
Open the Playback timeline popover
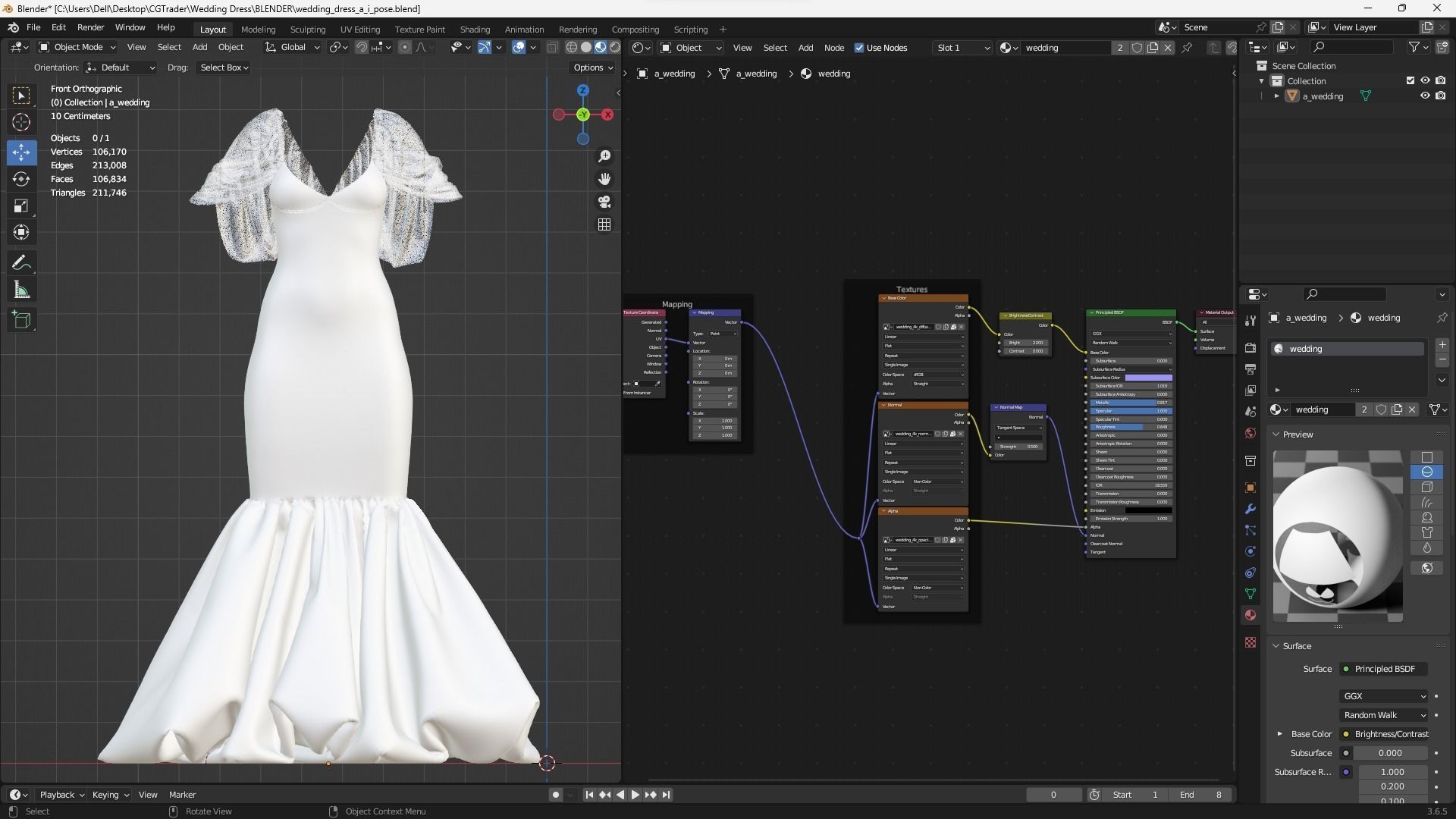[61, 795]
